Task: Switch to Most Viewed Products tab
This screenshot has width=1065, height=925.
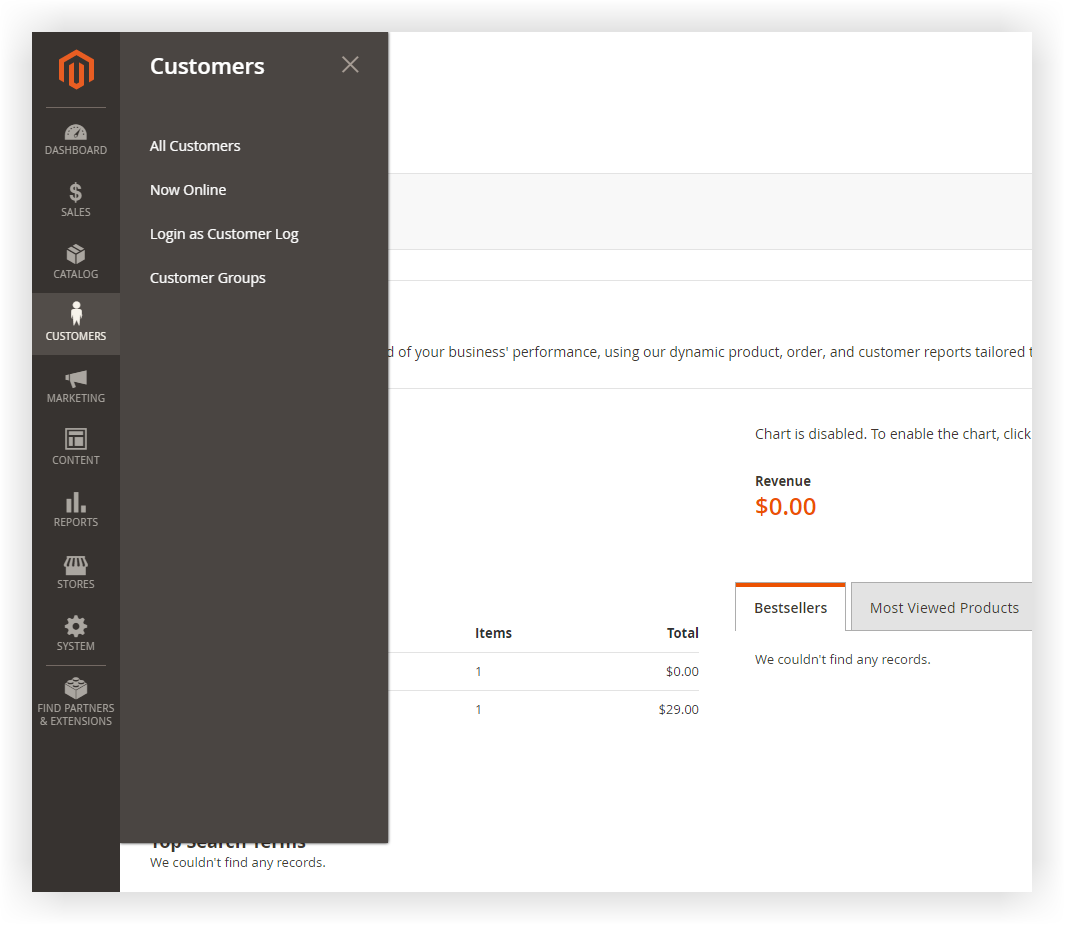Action: tap(943, 608)
